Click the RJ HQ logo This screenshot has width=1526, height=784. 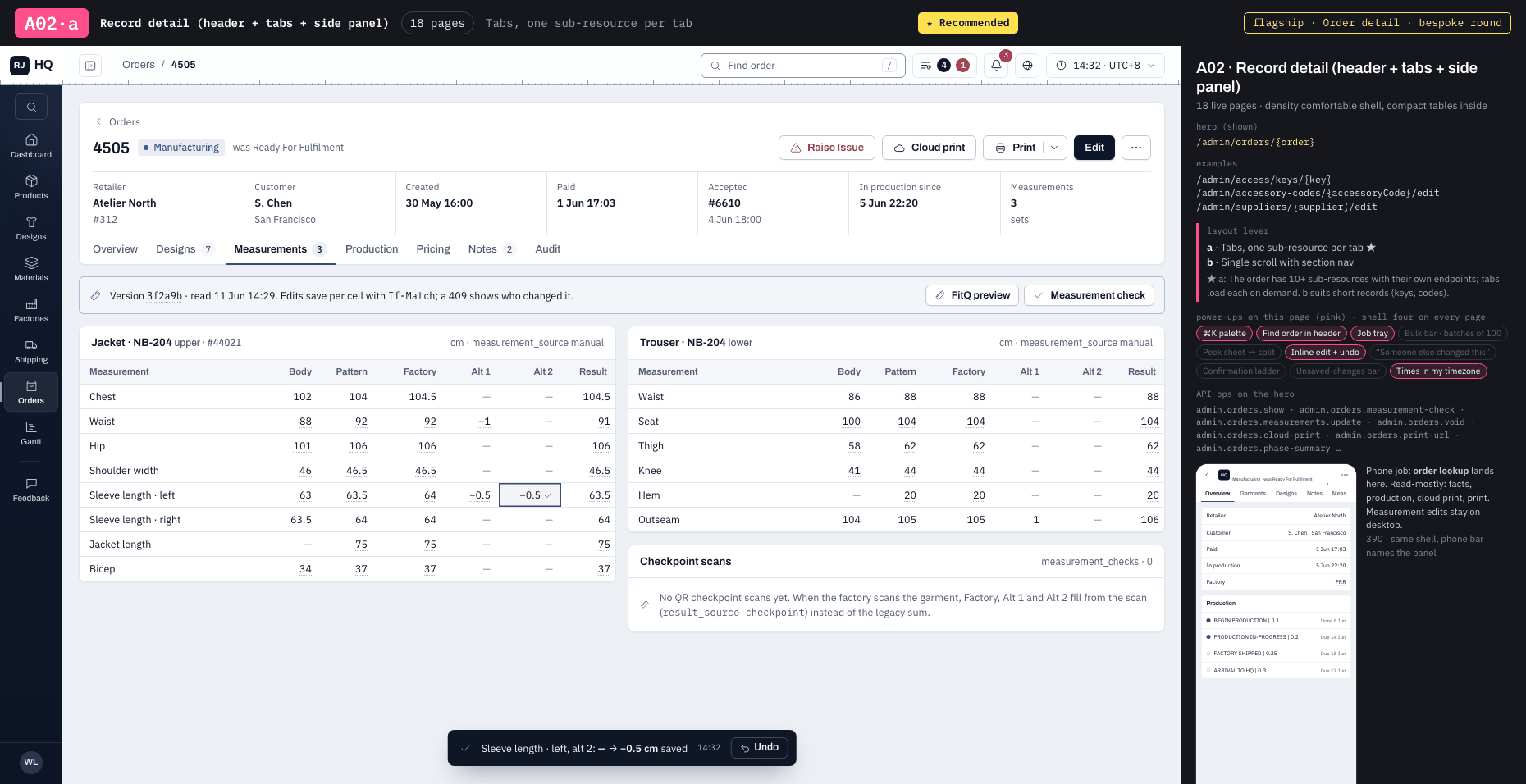click(31, 65)
